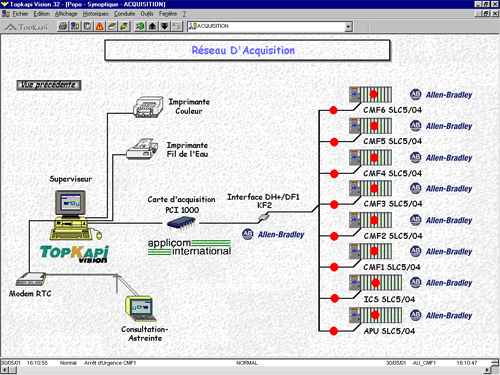Click the red link status dot on CMF3 line
The image size is (500, 375).
point(334,205)
